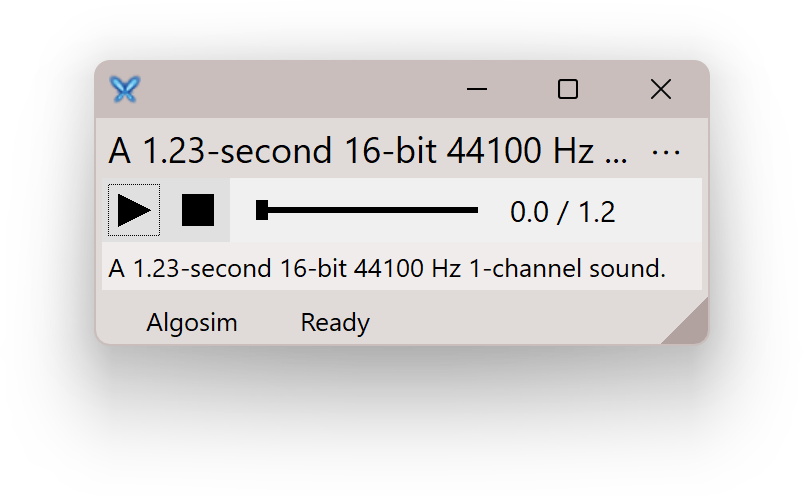Start playback with the Play triangle button
The height and width of the screenshot is (496, 804).
(x=134, y=210)
